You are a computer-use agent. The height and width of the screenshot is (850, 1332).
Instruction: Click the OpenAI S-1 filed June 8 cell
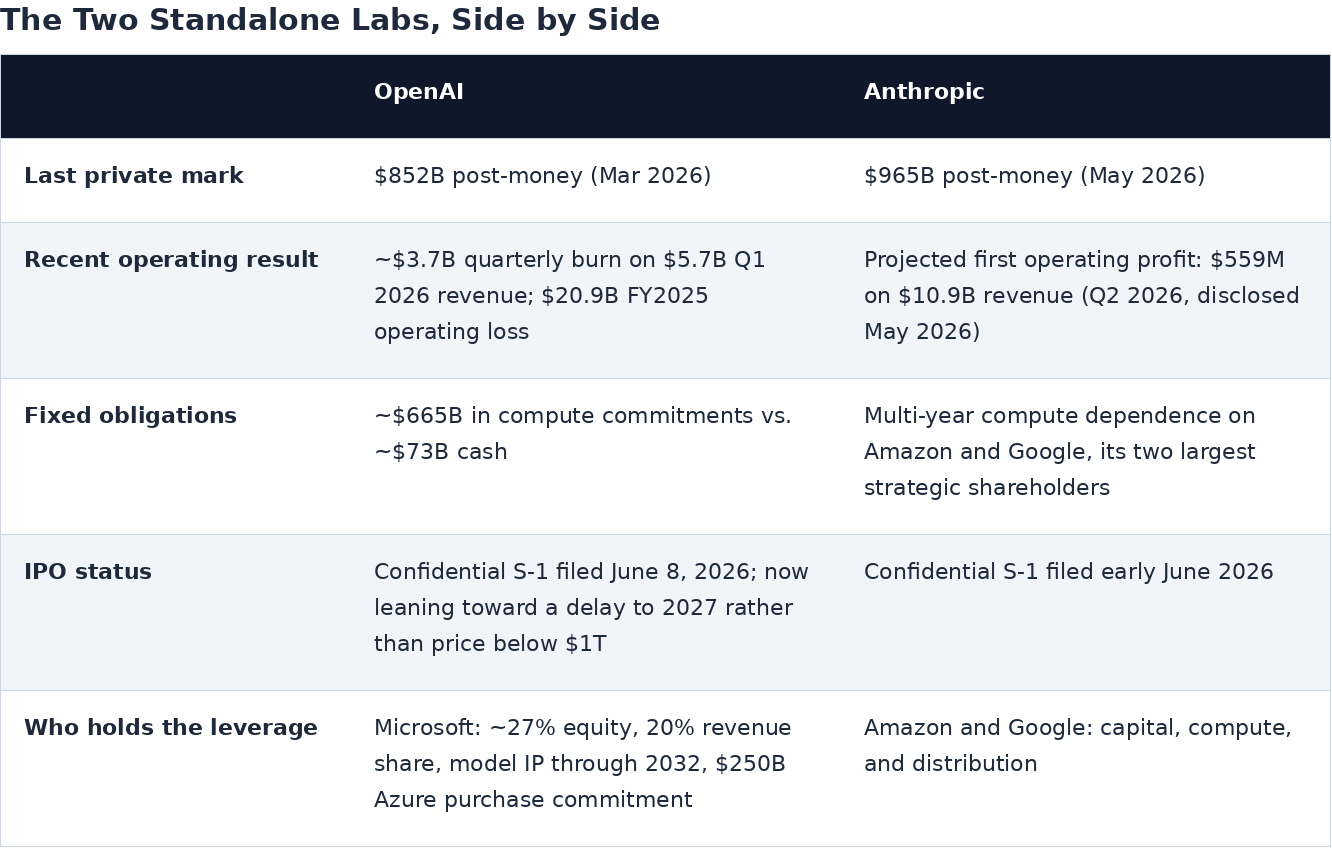coord(592,608)
